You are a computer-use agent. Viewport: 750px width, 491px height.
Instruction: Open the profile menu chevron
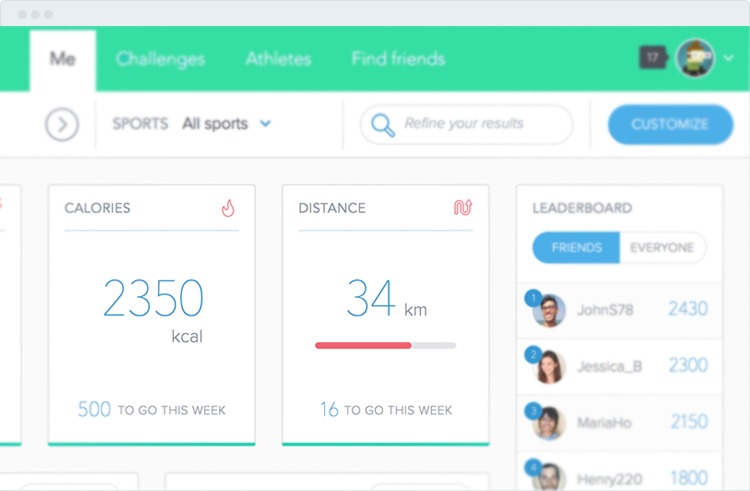728,59
